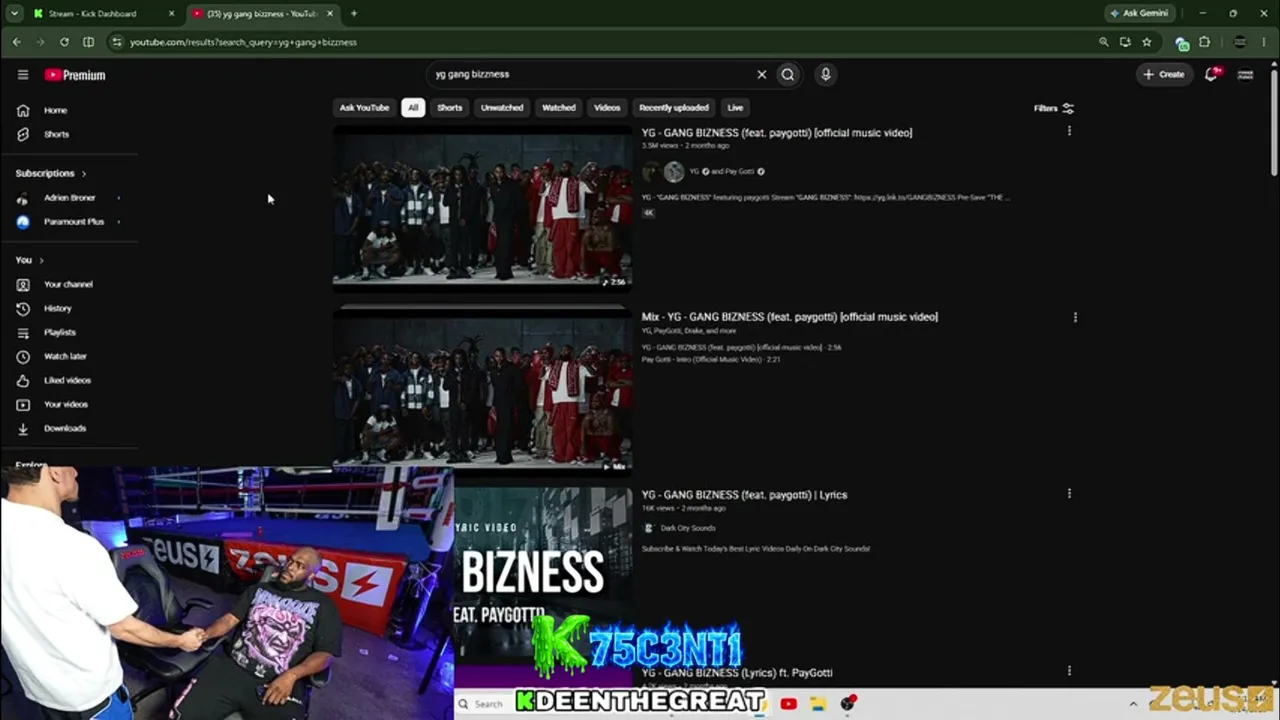Open Your channel in the sidebar

(x=70, y=284)
